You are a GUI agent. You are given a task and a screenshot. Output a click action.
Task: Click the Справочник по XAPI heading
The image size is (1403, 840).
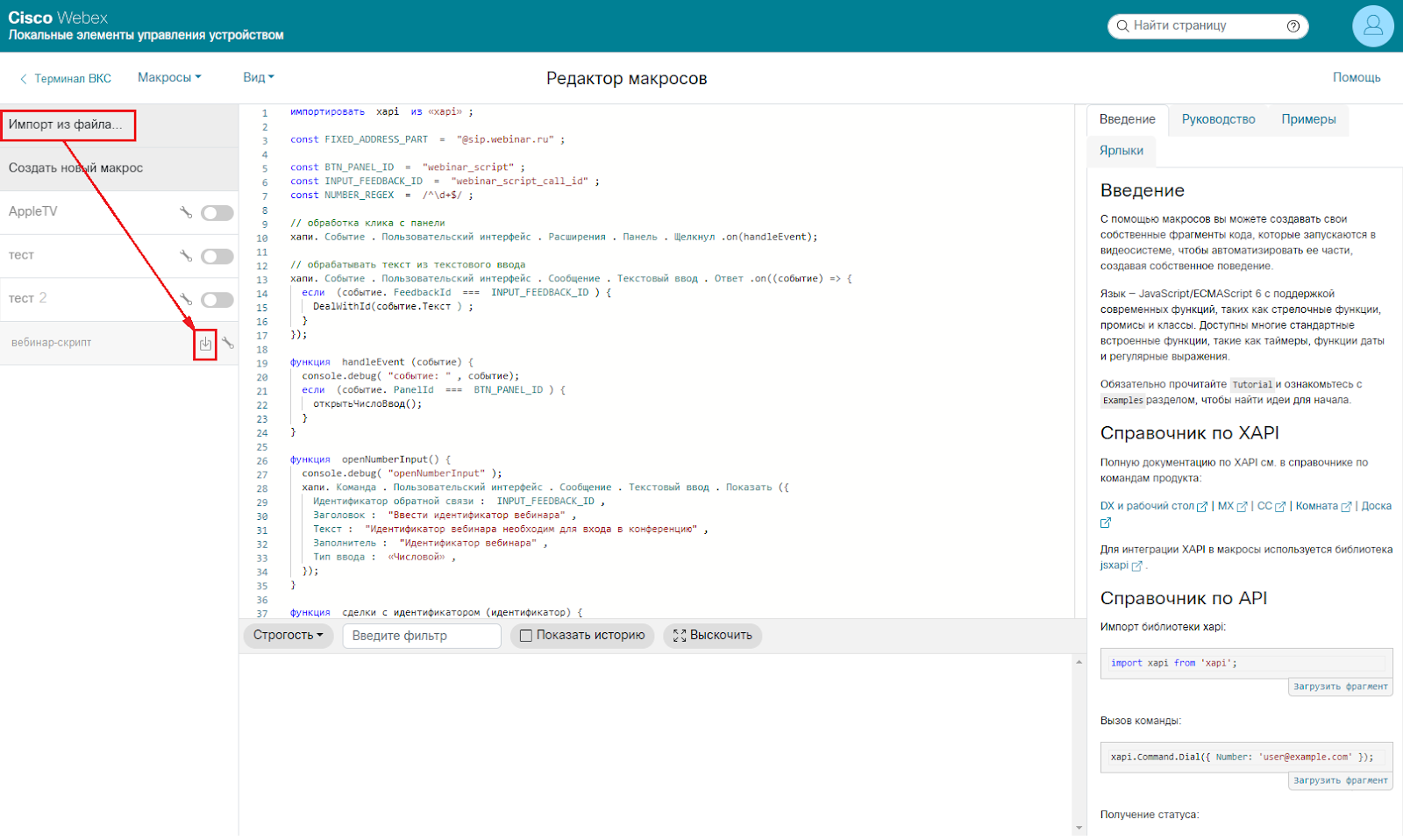(x=1189, y=433)
